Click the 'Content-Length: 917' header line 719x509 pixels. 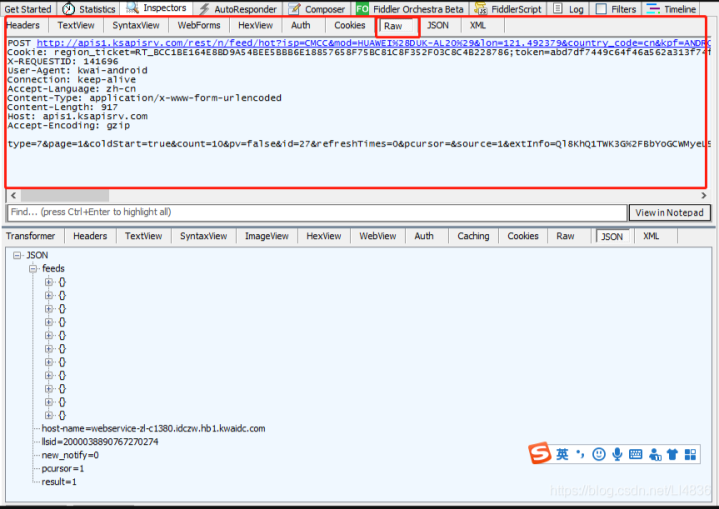[63, 107]
